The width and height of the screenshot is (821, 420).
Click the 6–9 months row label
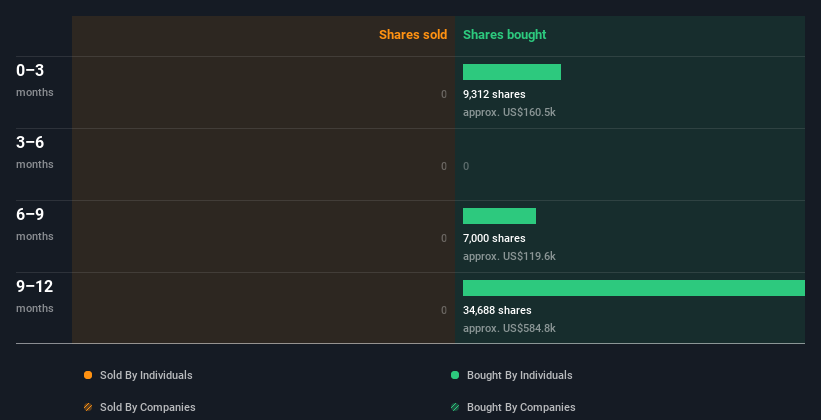coord(35,224)
